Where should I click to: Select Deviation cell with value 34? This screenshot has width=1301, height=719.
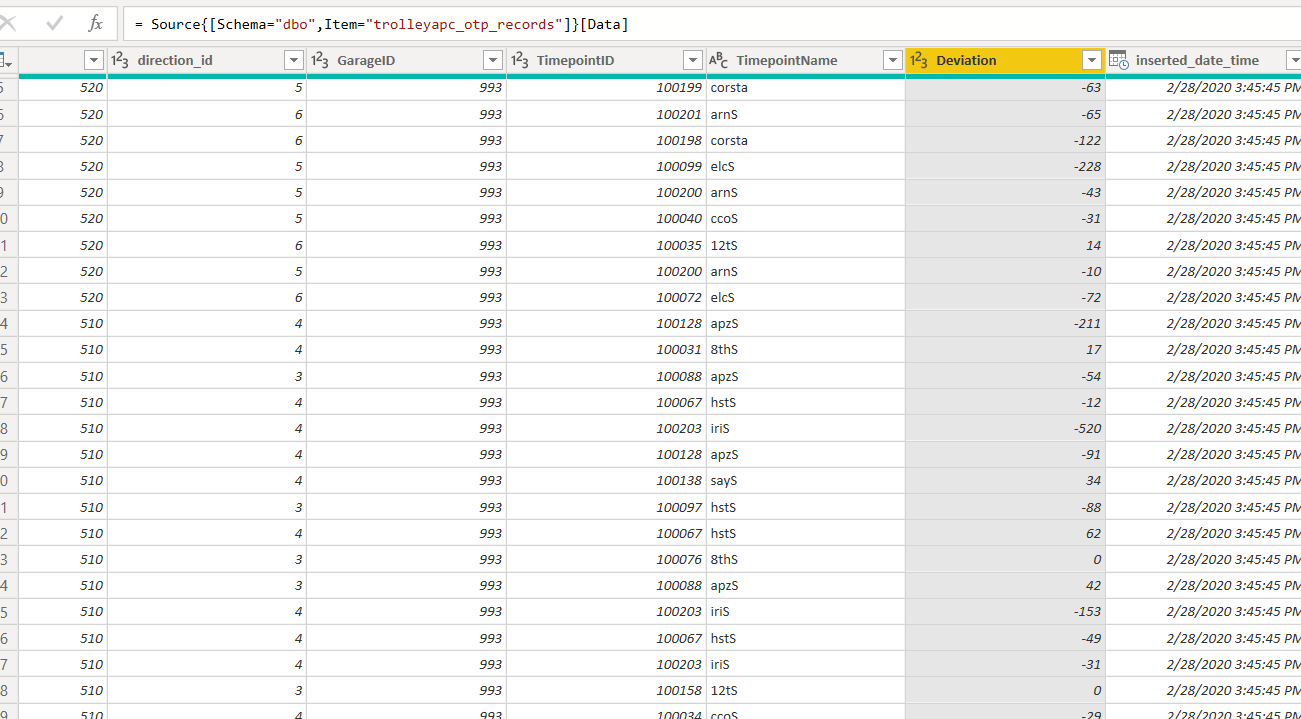coord(1005,480)
